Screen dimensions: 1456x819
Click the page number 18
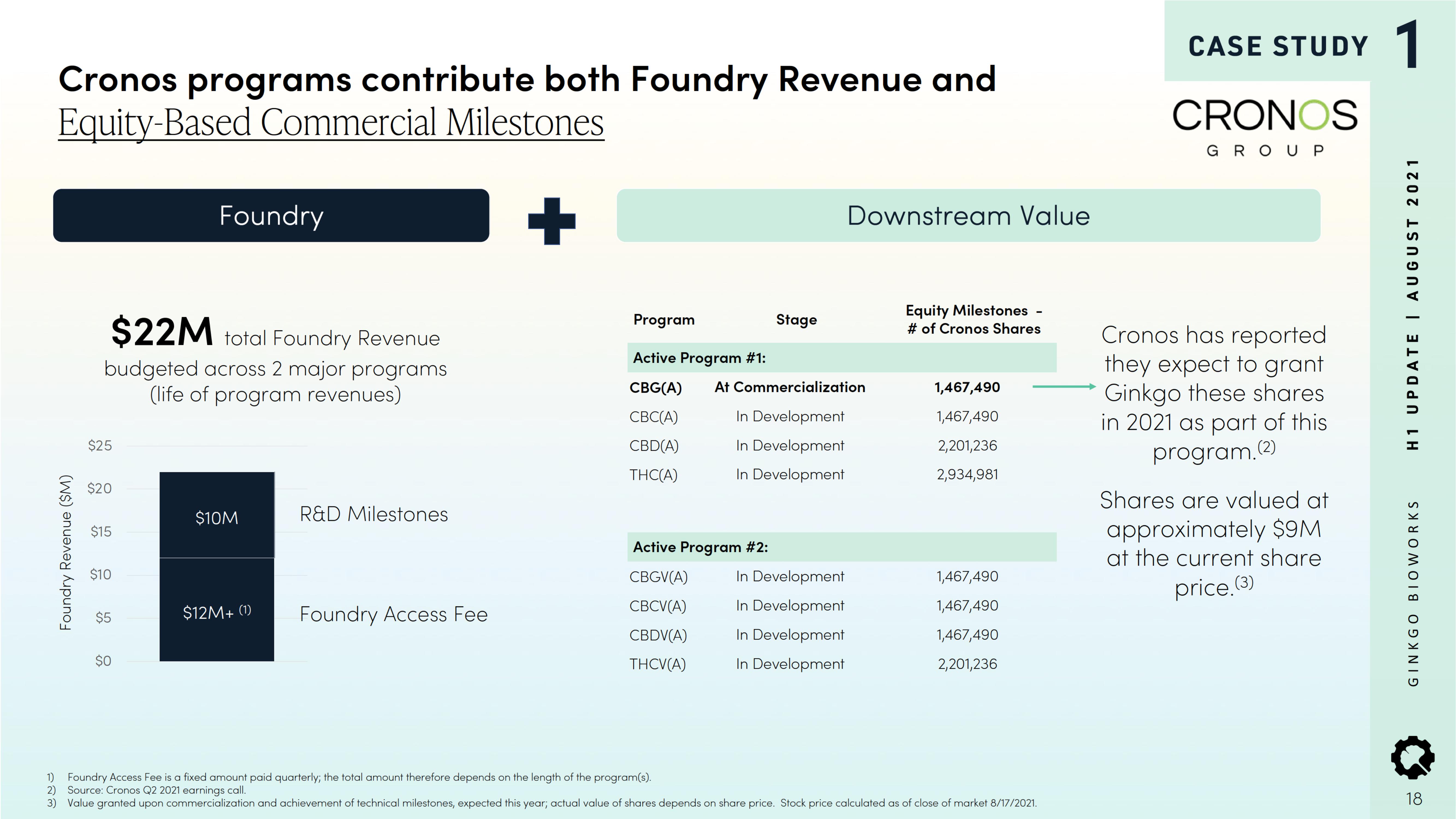pyautogui.click(x=1414, y=799)
